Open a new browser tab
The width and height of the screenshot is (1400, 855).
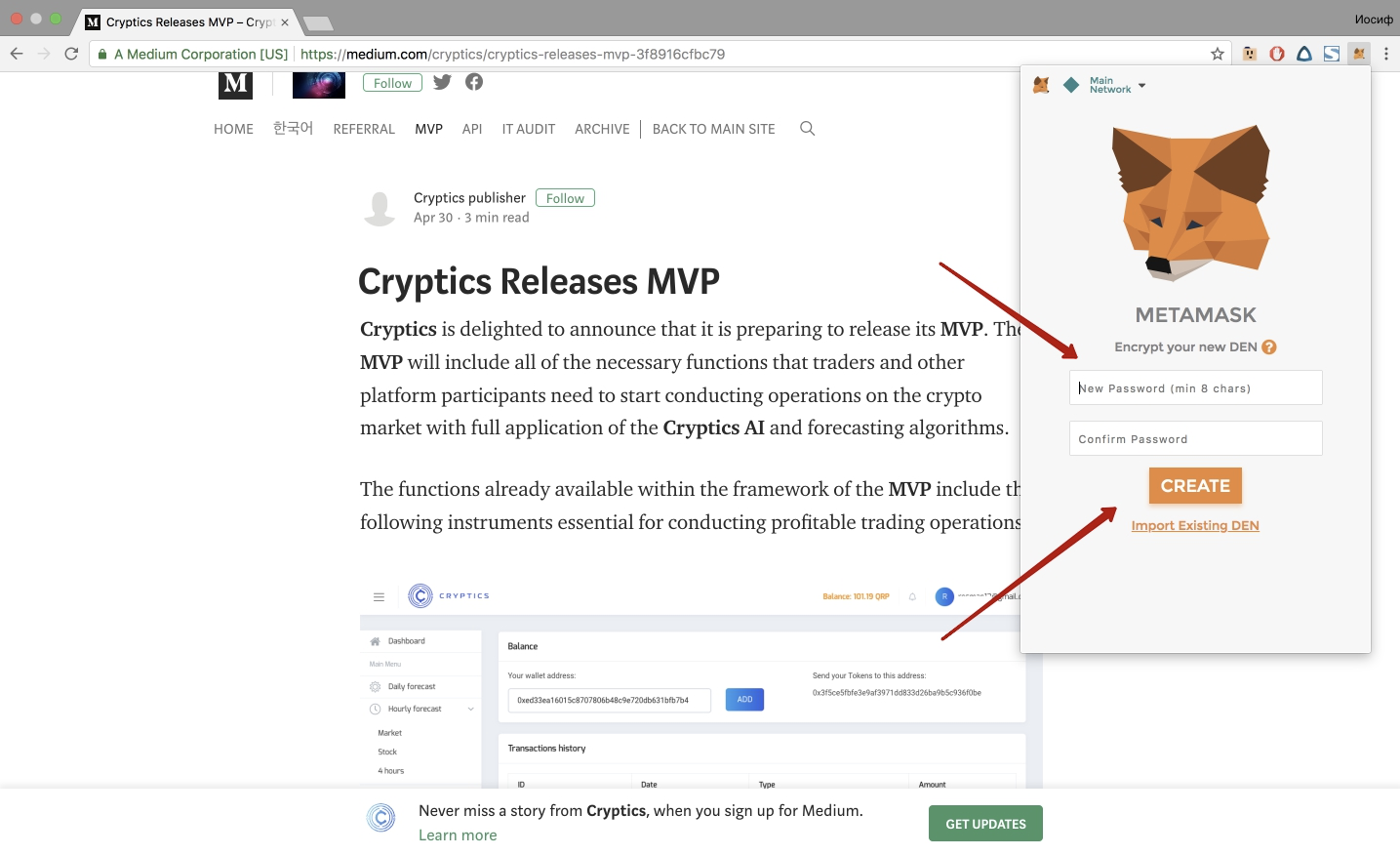coord(318,22)
